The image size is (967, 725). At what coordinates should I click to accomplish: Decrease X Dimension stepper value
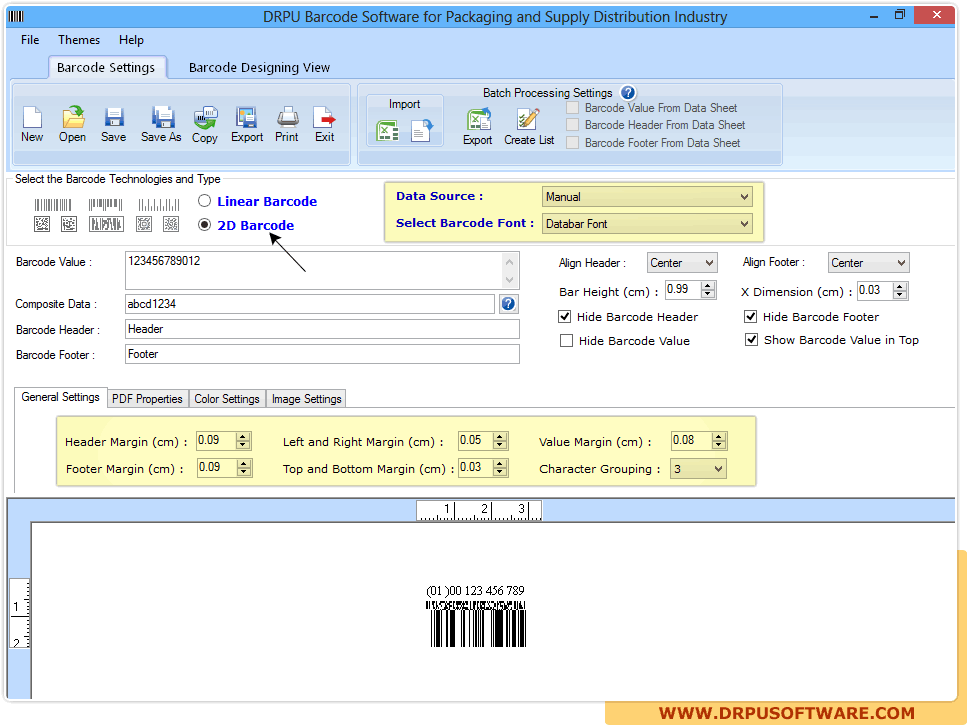[900, 295]
